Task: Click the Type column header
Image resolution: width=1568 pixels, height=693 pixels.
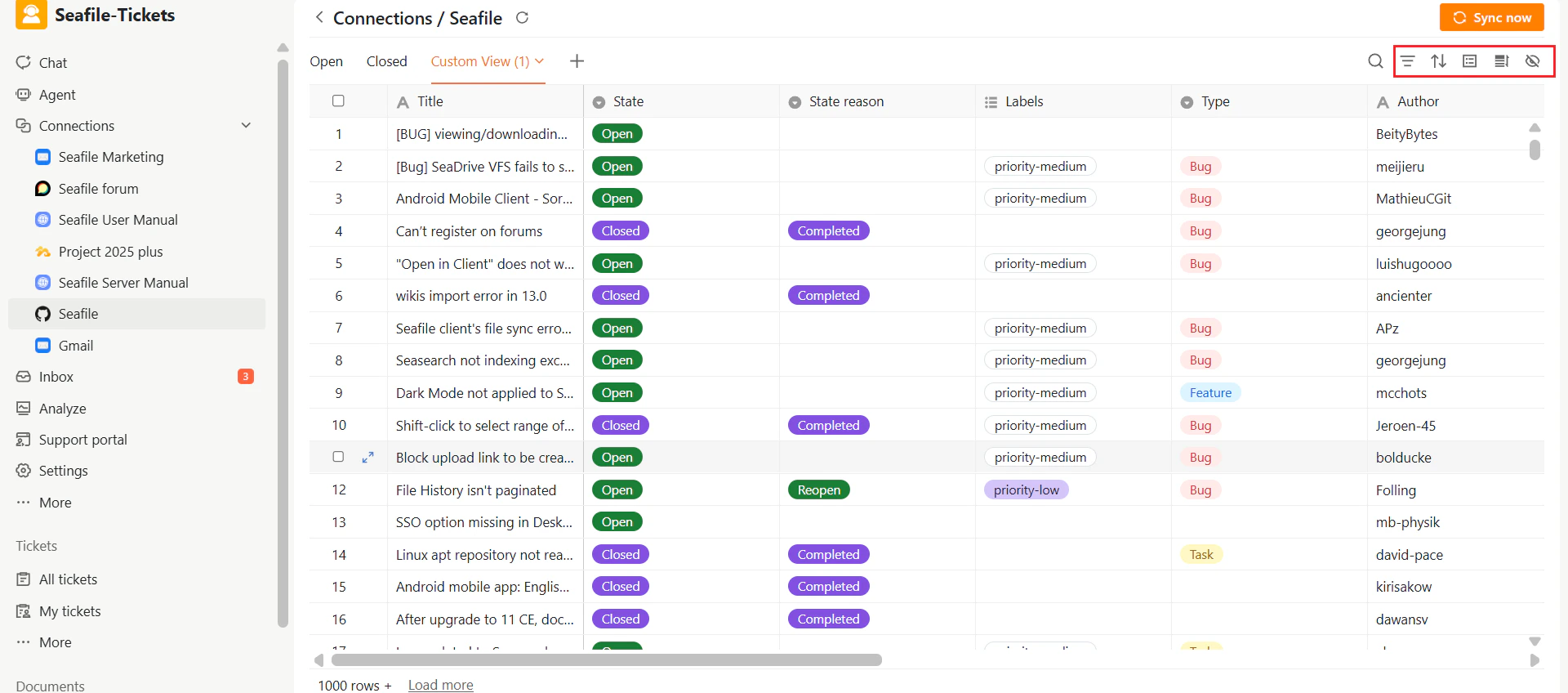Action: [x=1269, y=101]
